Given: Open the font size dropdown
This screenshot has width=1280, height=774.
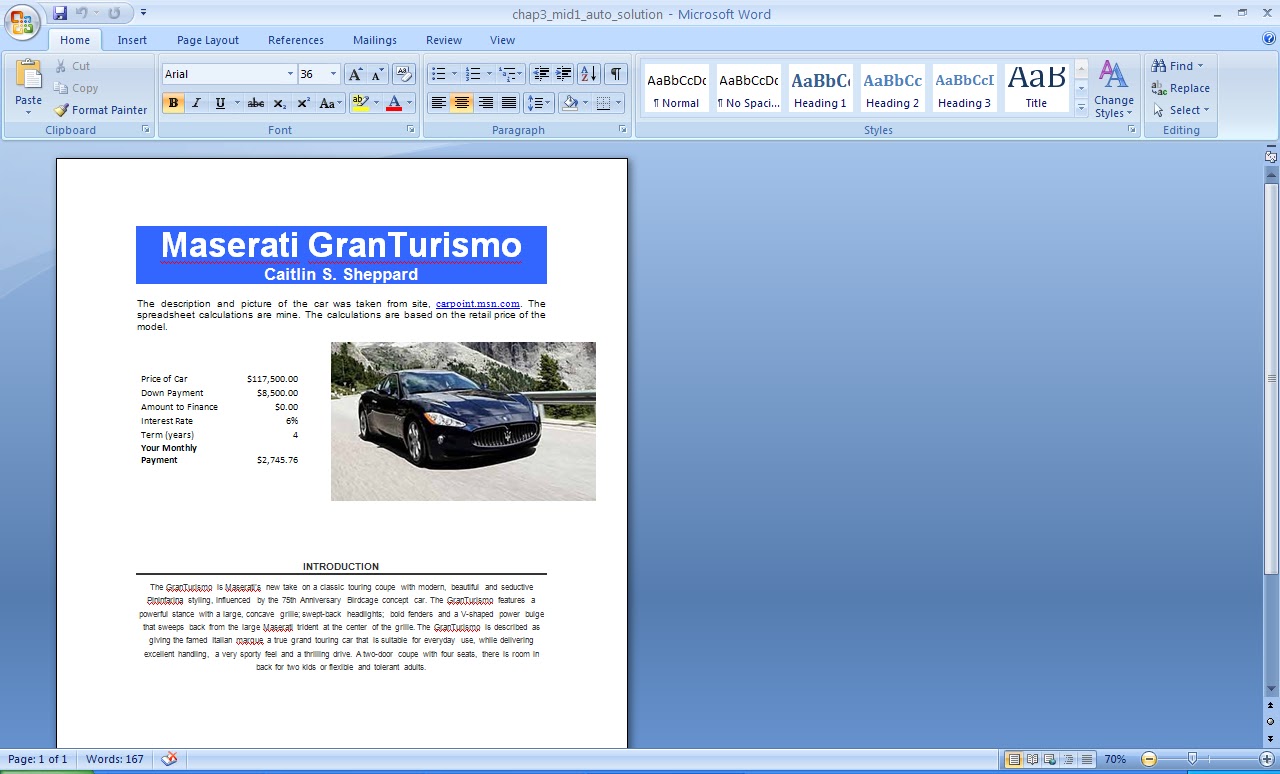Looking at the screenshot, I should point(333,74).
